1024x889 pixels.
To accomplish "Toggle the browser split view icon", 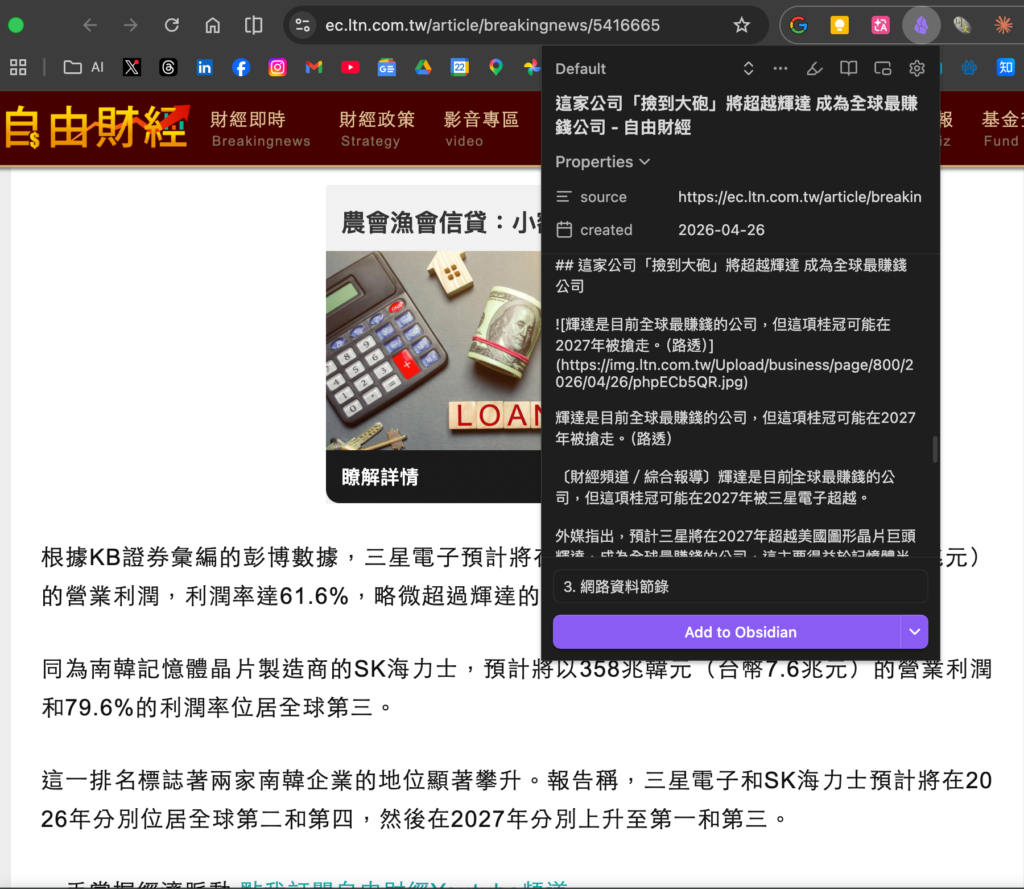I will click(254, 26).
